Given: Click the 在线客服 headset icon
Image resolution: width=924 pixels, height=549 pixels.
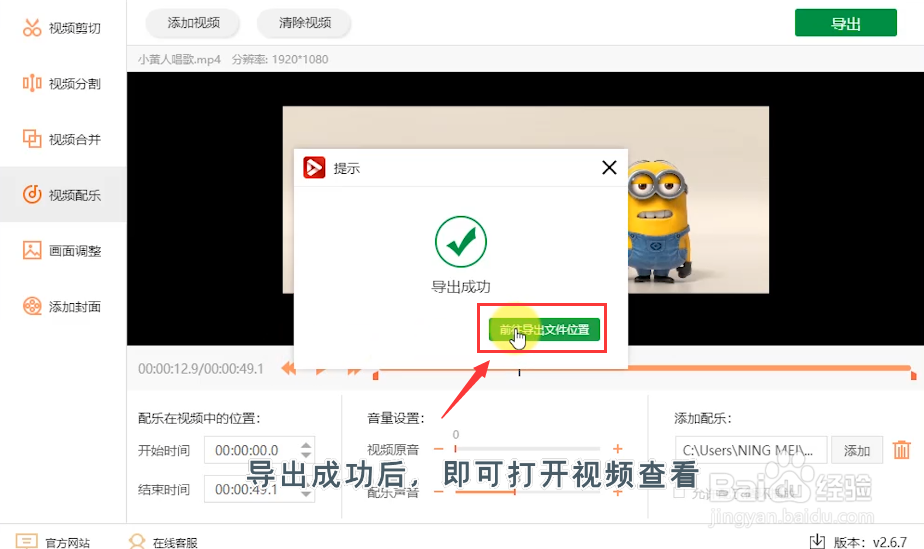Looking at the screenshot, I should pos(137,541).
